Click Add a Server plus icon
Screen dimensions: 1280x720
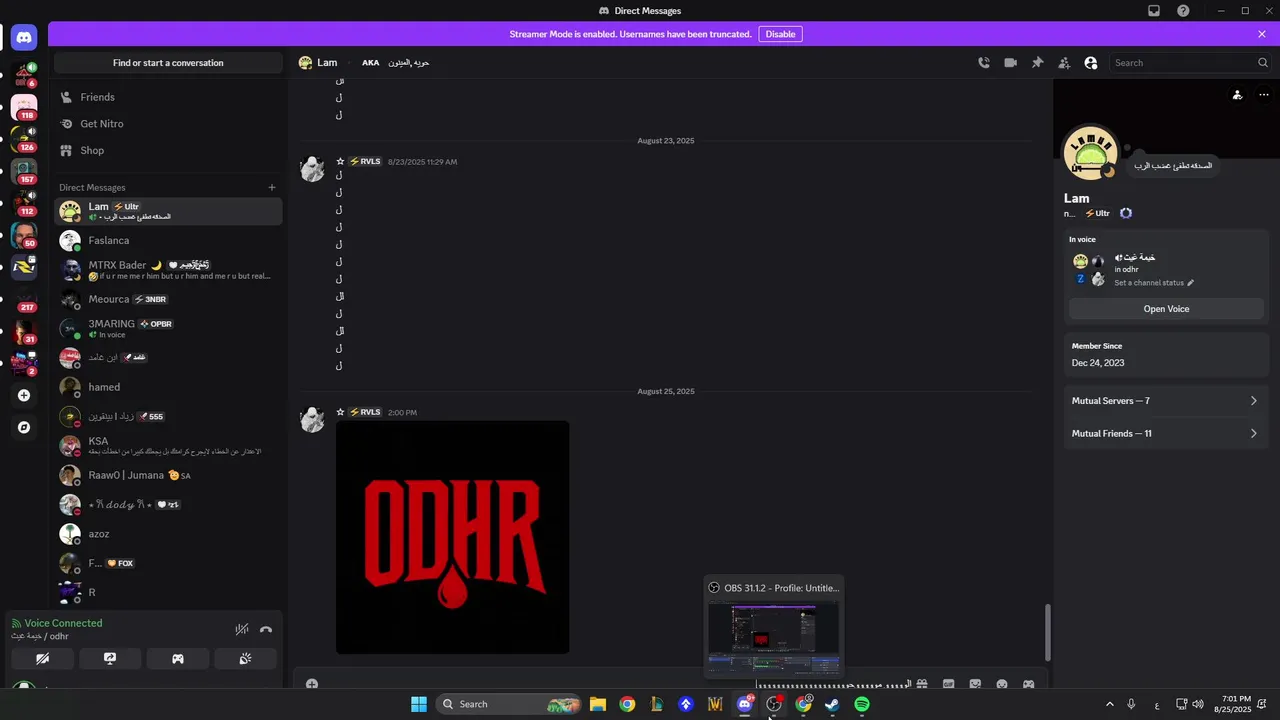coord(24,395)
